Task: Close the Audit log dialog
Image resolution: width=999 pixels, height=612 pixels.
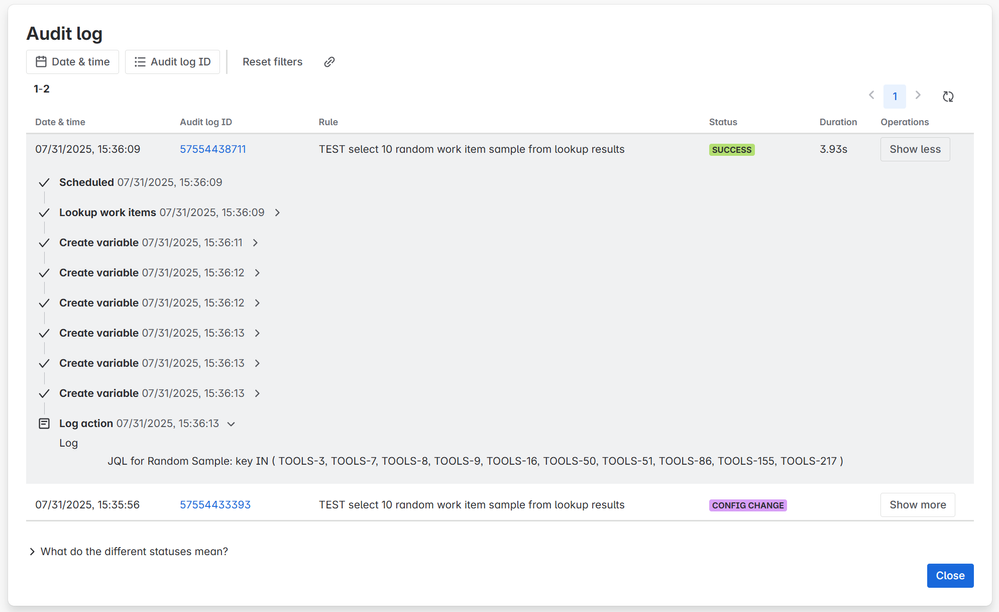Action: click(949, 575)
